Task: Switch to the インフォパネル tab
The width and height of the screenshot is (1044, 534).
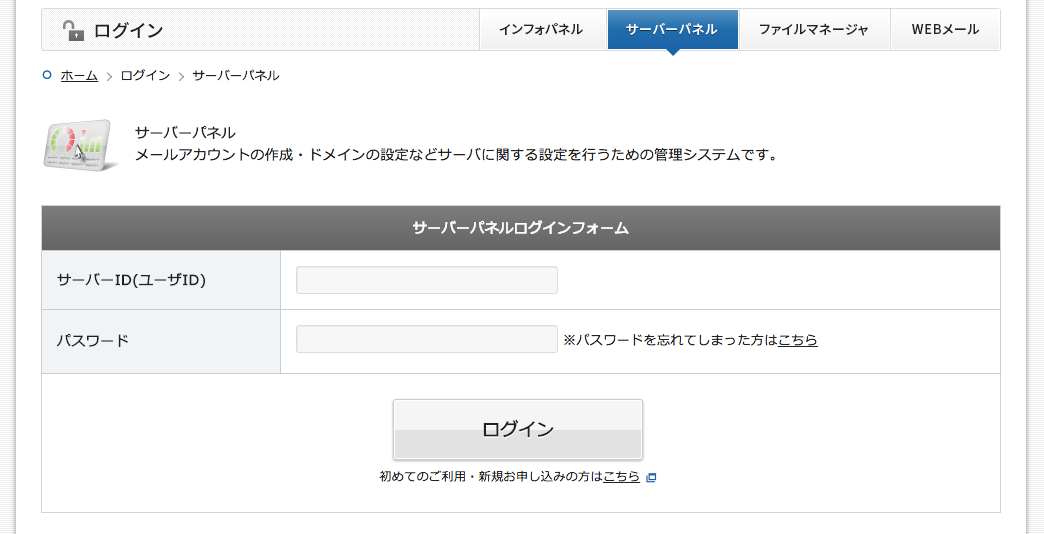Action: 541,30
